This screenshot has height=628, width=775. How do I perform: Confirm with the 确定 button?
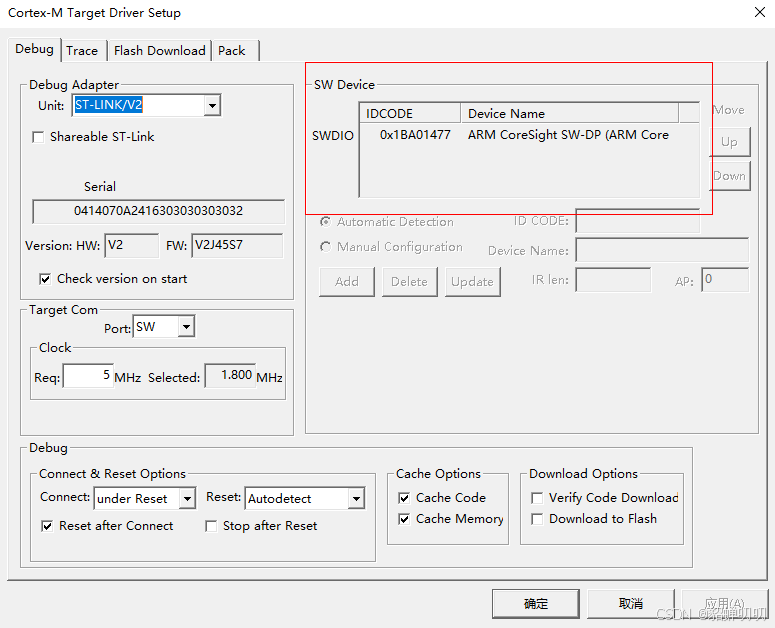point(536,603)
